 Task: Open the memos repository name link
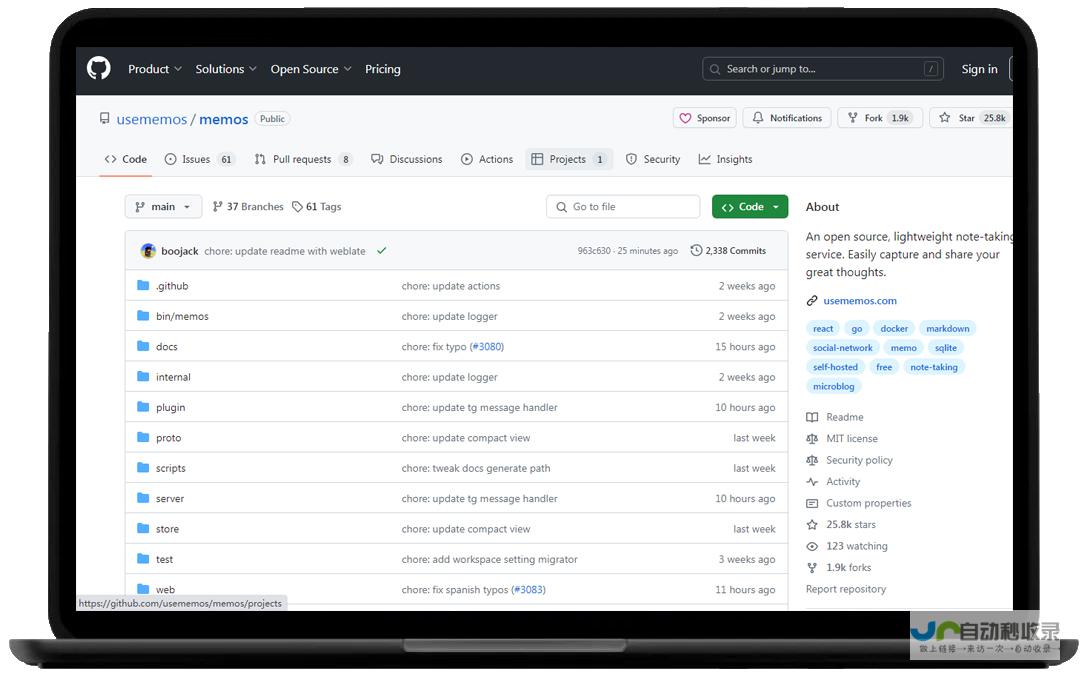[223, 119]
